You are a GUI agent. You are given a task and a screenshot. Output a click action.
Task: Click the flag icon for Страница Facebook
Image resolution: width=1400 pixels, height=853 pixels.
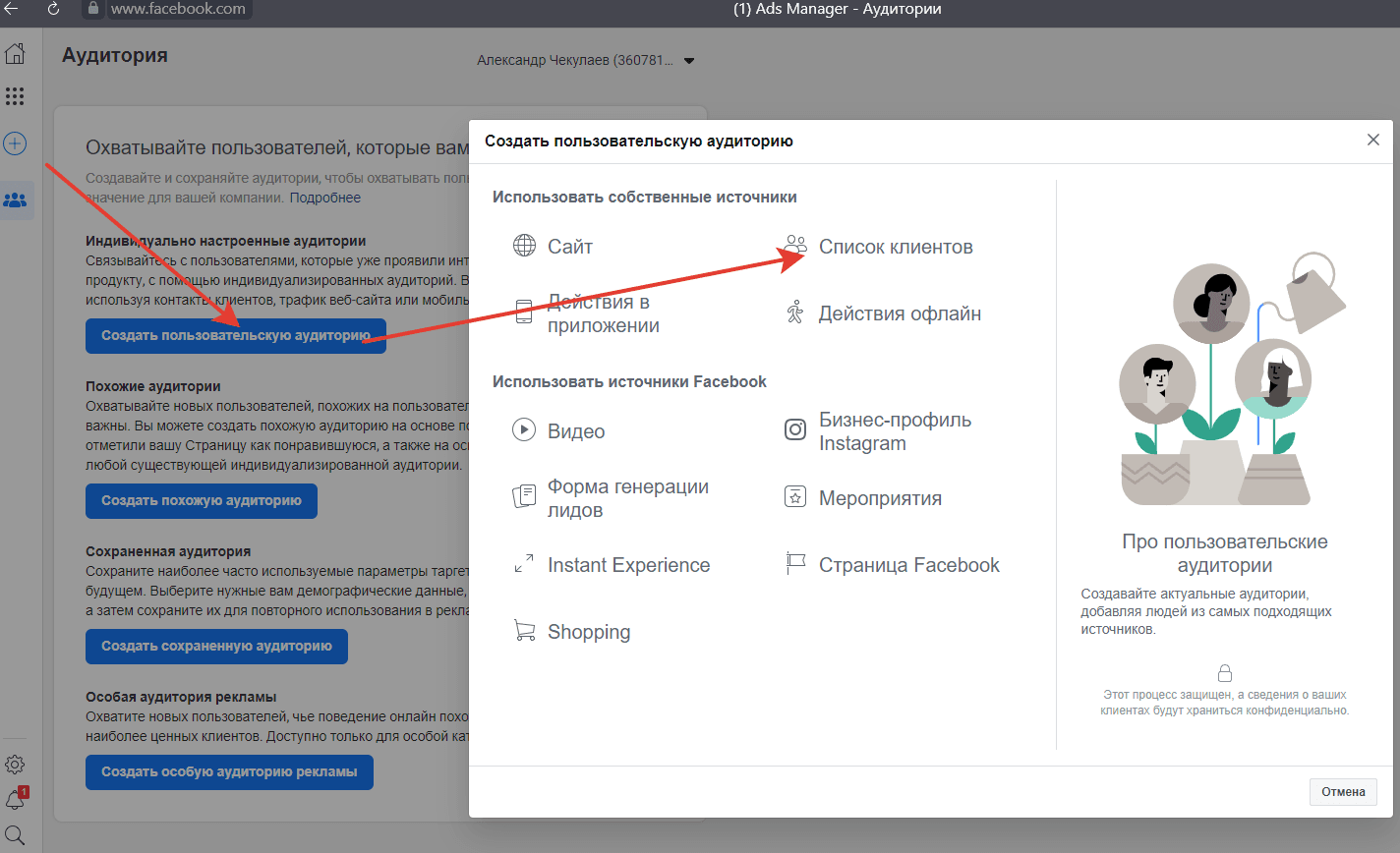coord(795,563)
